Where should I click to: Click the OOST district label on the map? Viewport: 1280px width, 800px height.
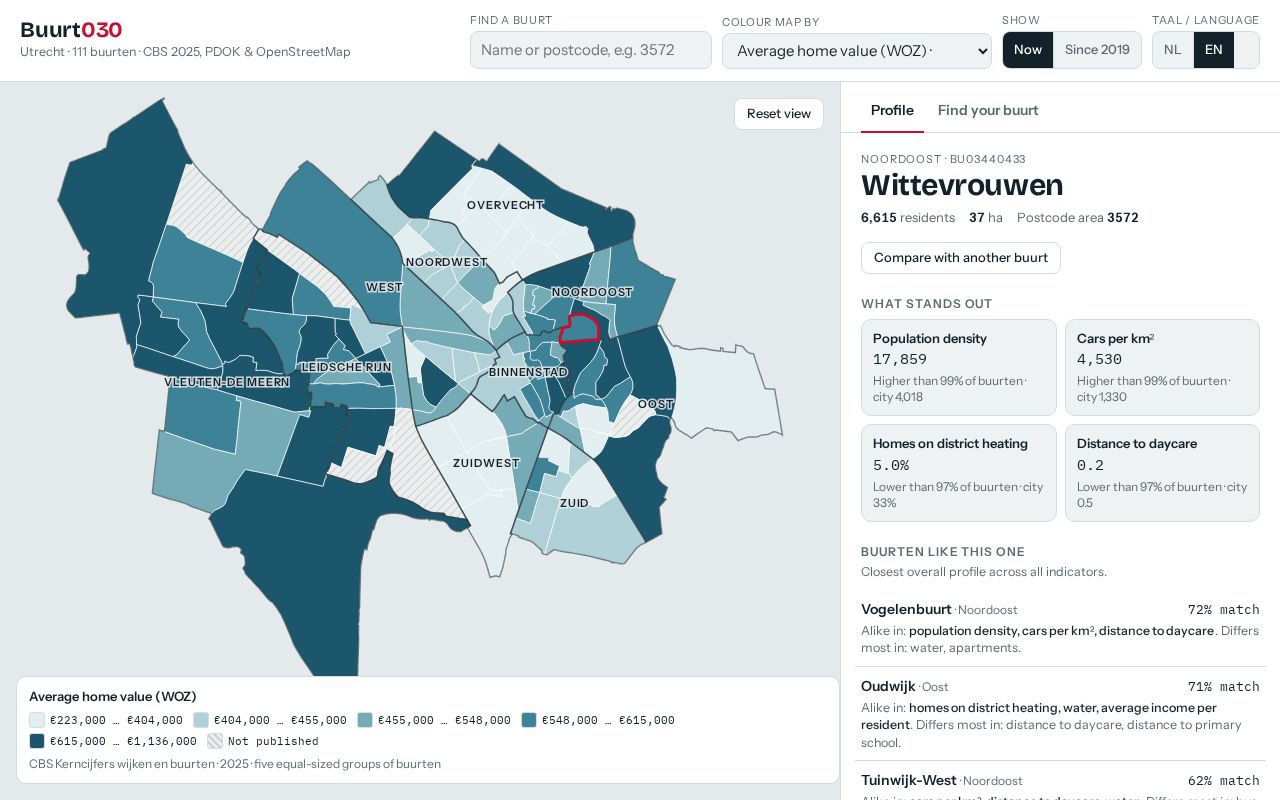tap(656, 404)
